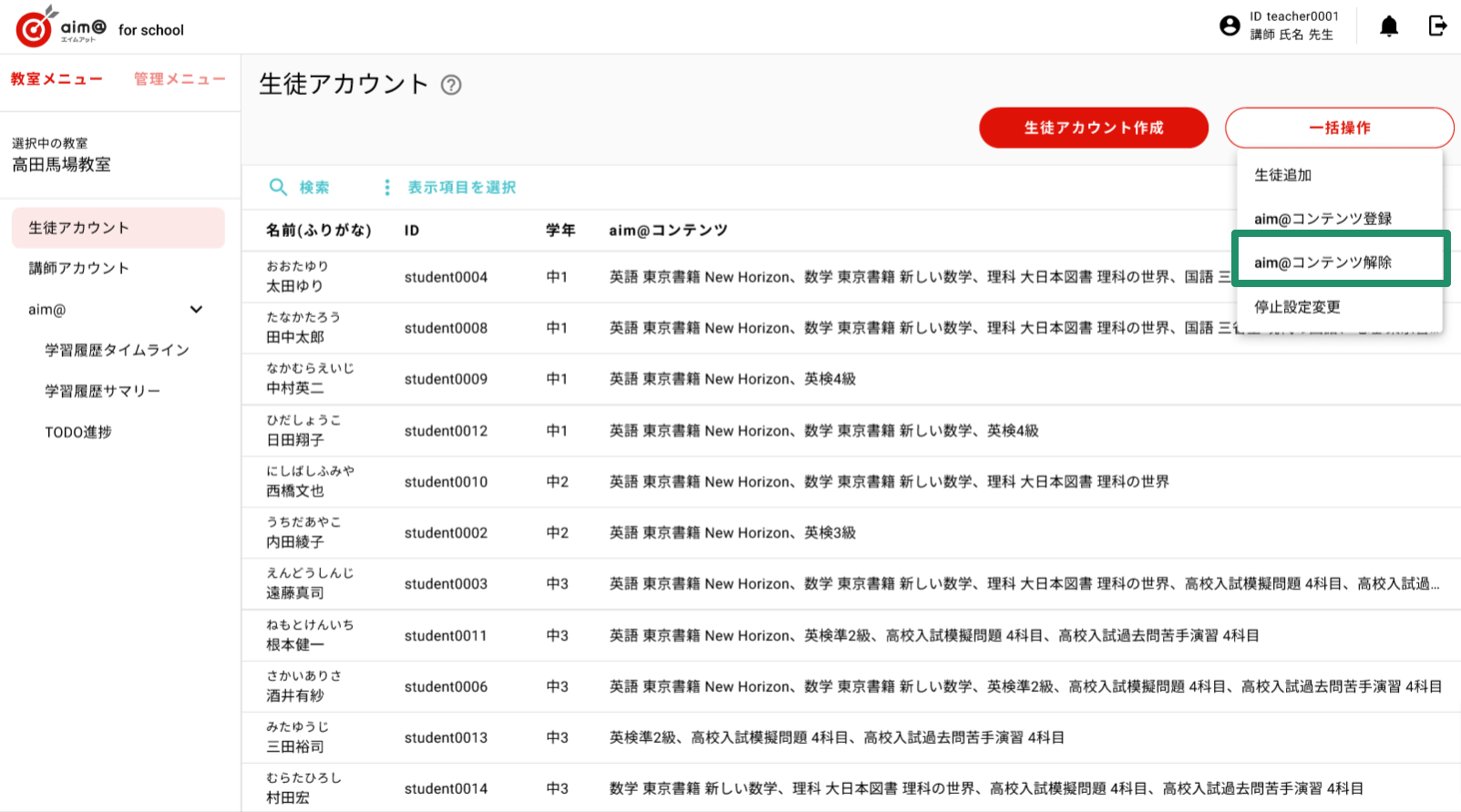Click the search magnifier icon

(x=278, y=187)
